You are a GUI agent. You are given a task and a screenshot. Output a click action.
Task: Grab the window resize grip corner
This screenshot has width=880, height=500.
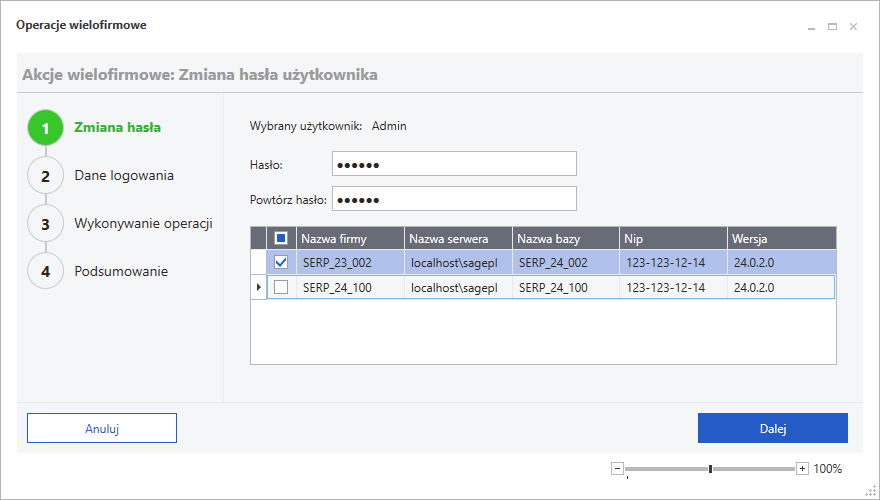coord(870,491)
